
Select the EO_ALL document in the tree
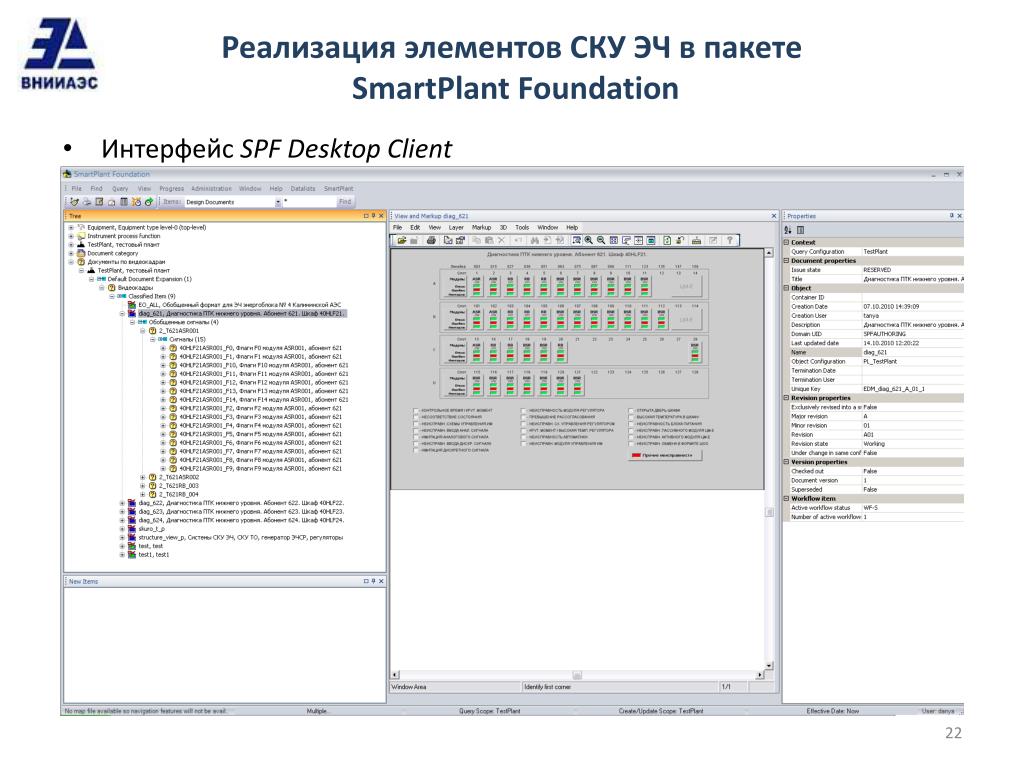[240, 305]
